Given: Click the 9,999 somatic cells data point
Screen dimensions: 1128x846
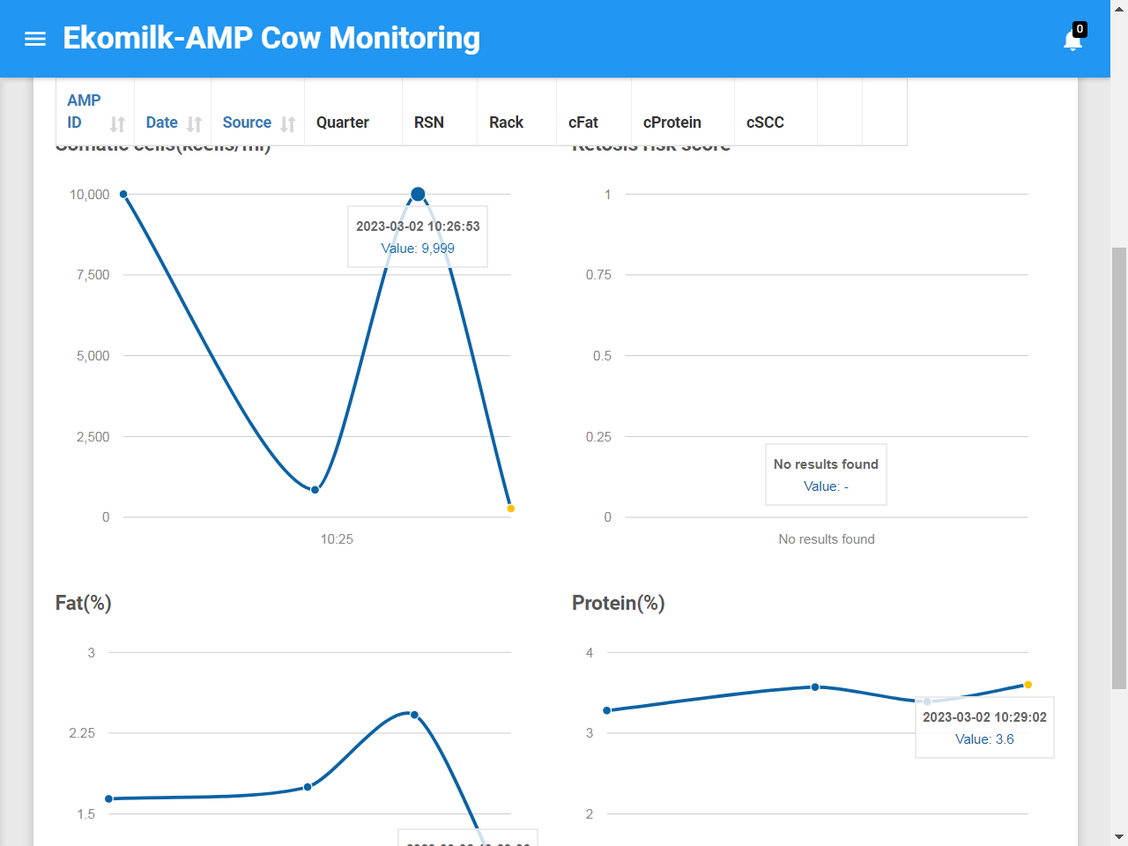Looking at the screenshot, I should (418, 194).
